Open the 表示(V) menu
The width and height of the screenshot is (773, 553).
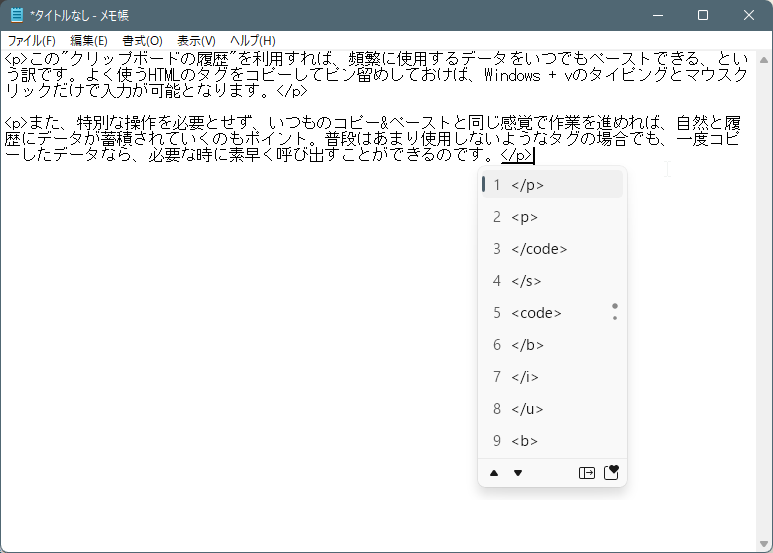(196, 41)
